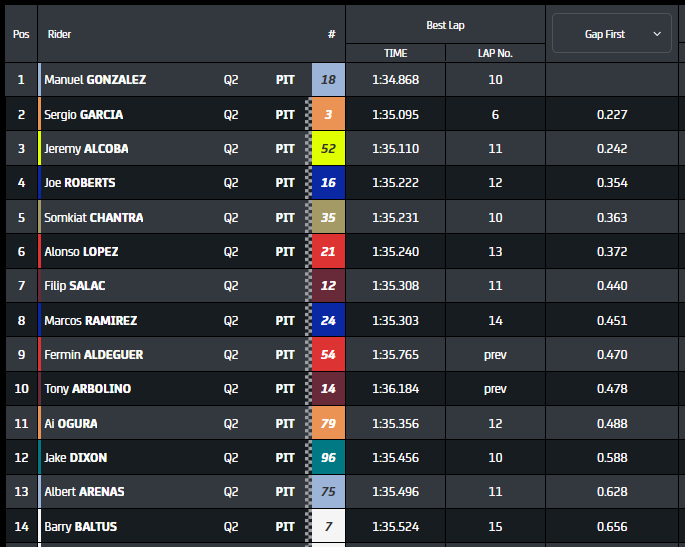The image size is (685, 547).
Task: Sort by Pos column header
Action: tap(21, 34)
